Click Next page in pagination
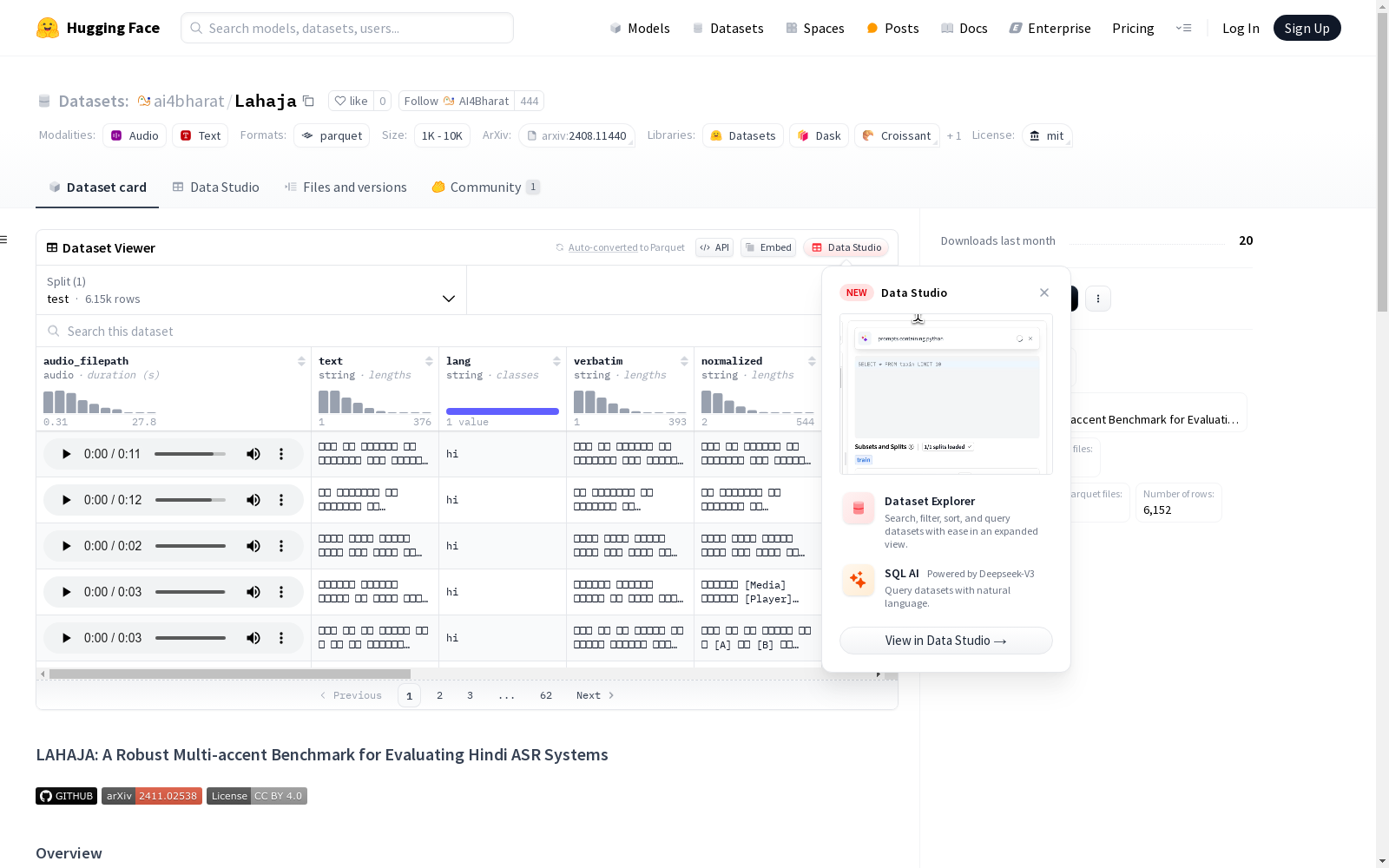 (x=596, y=695)
